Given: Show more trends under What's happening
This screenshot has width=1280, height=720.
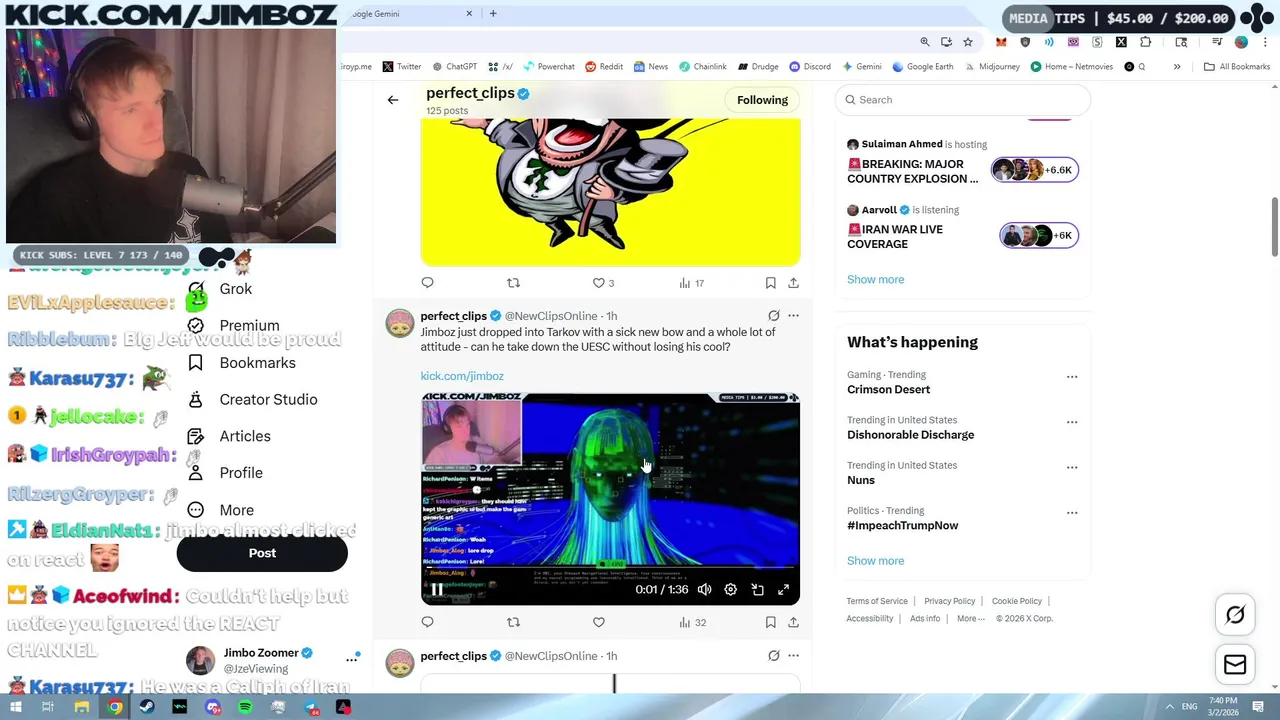Looking at the screenshot, I should 875,561.
